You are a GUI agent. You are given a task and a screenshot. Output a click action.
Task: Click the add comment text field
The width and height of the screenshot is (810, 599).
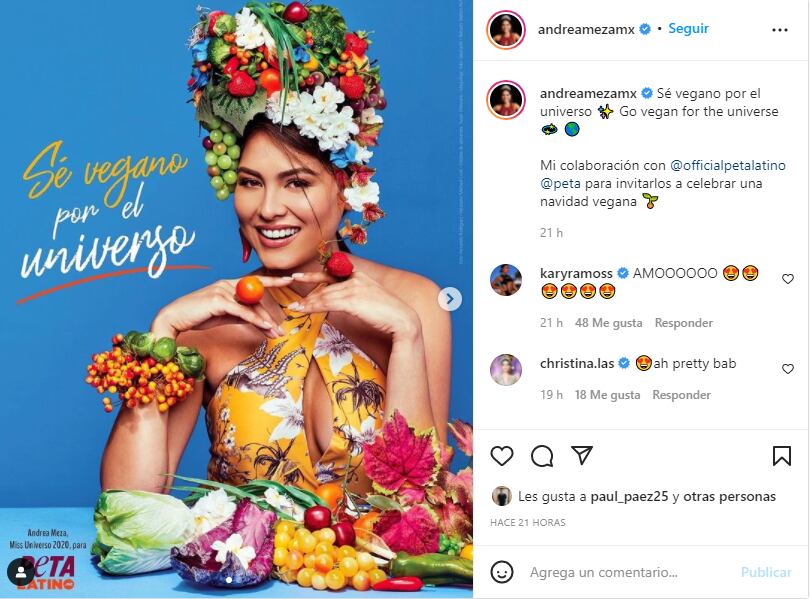tap(630, 572)
